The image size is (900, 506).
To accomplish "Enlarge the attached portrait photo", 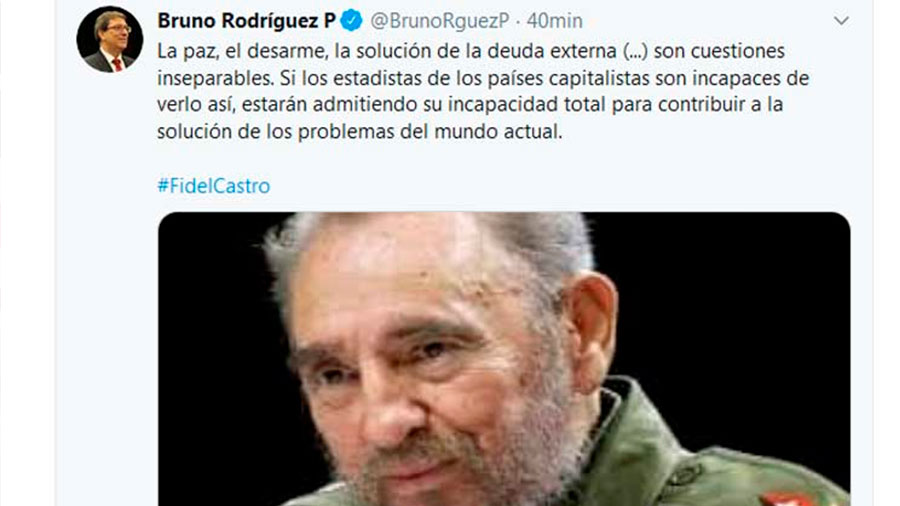I will (x=504, y=359).
